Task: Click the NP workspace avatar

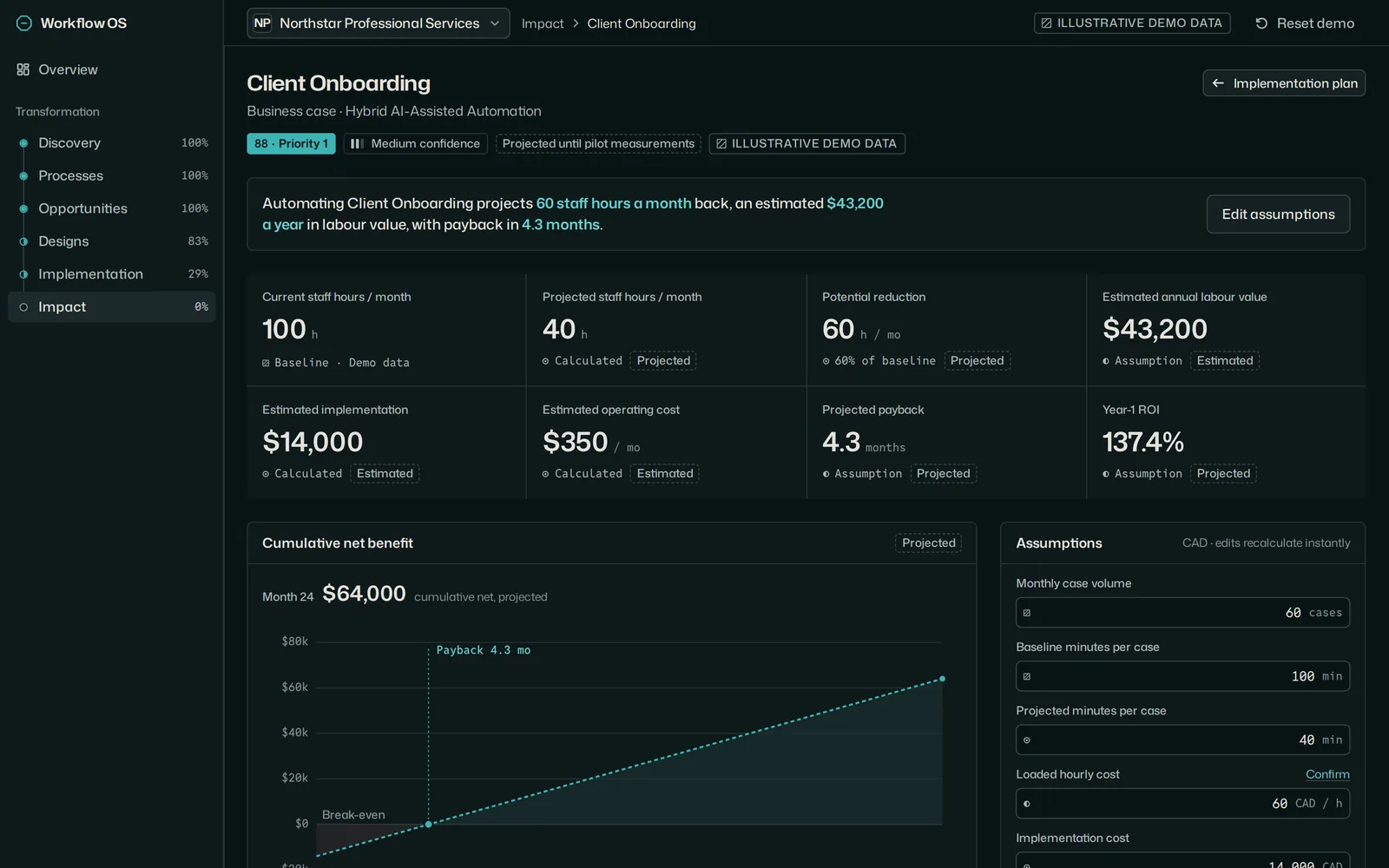Action: coord(262,23)
